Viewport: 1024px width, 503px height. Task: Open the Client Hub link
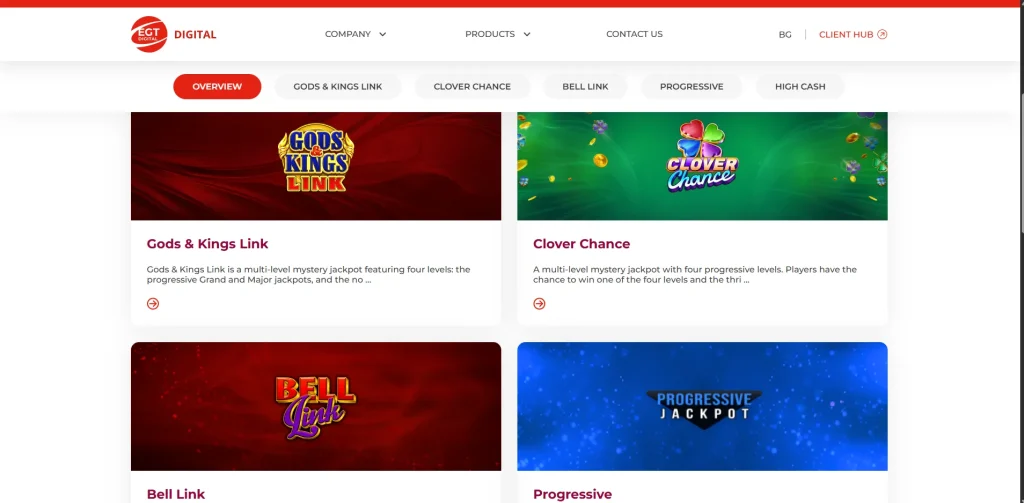pyautogui.click(x=853, y=35)
